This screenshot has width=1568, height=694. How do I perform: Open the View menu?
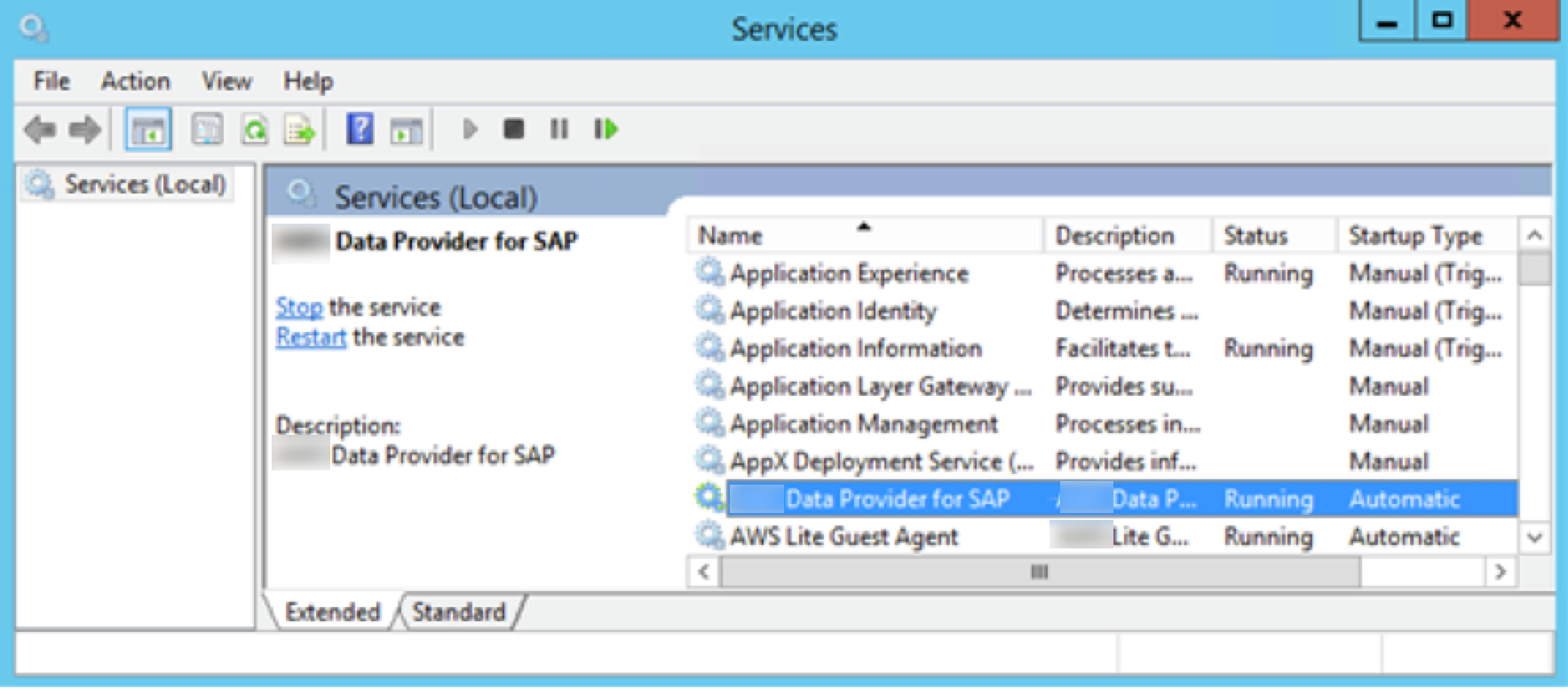coord(226,82)
